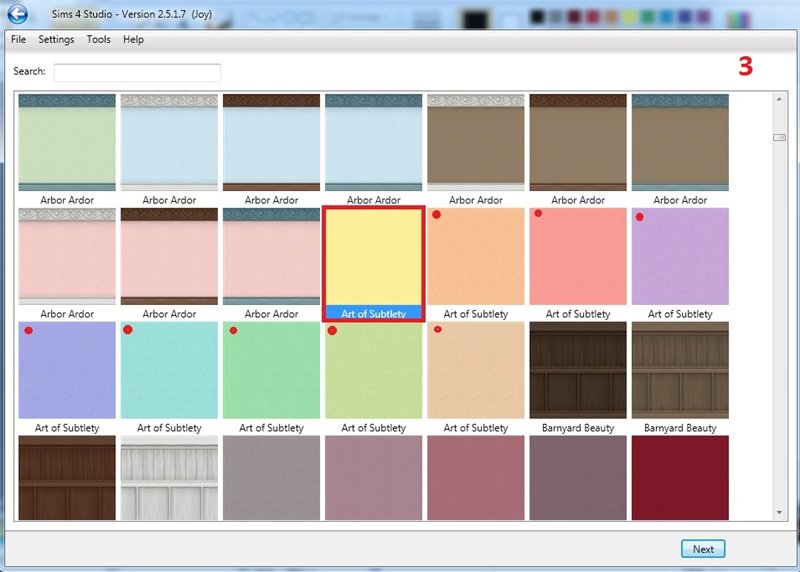Click the vertical scrollbar thumb
Screen dimensions: 800x572
[x=780, y=137]
